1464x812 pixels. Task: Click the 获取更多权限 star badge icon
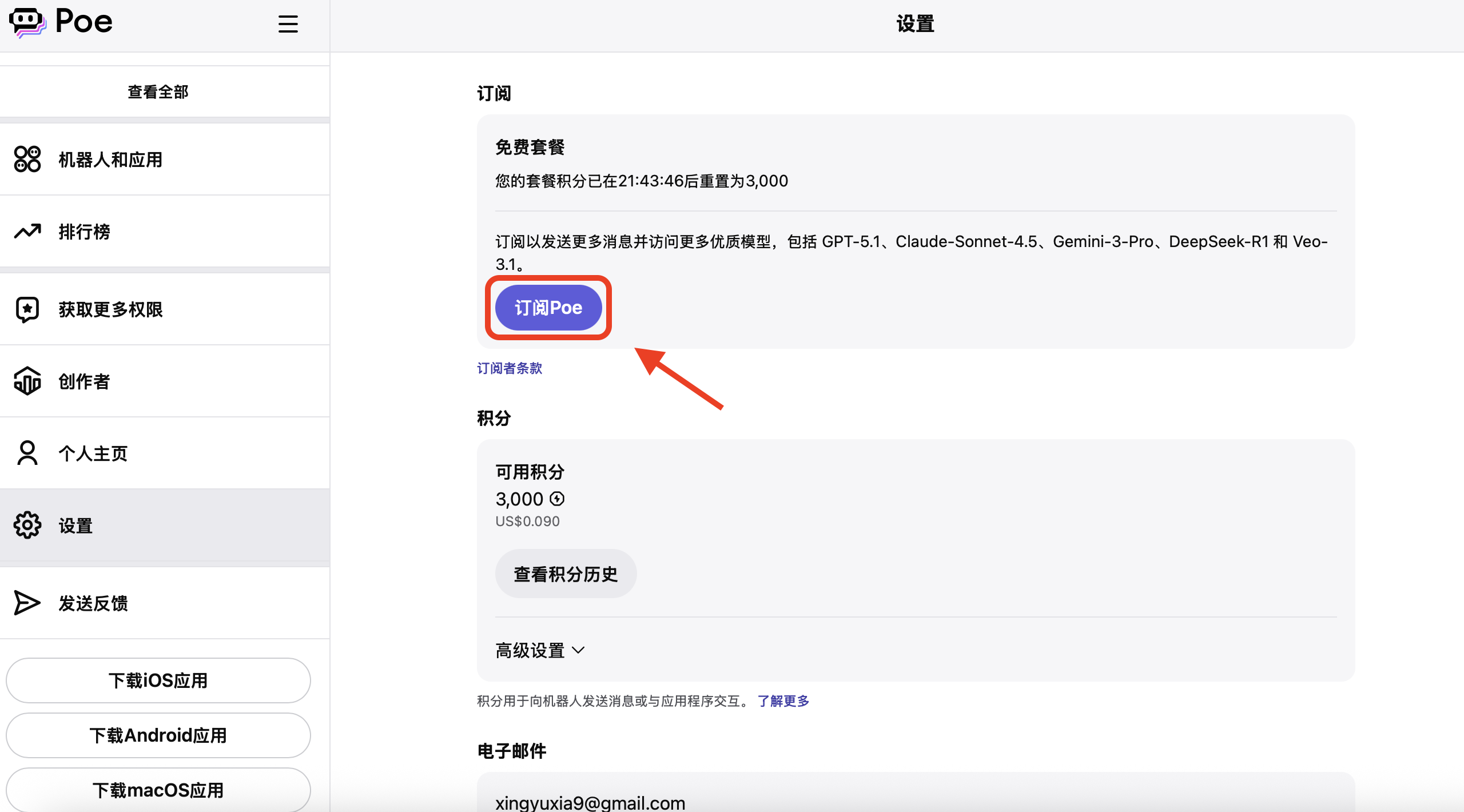point(26,309)
